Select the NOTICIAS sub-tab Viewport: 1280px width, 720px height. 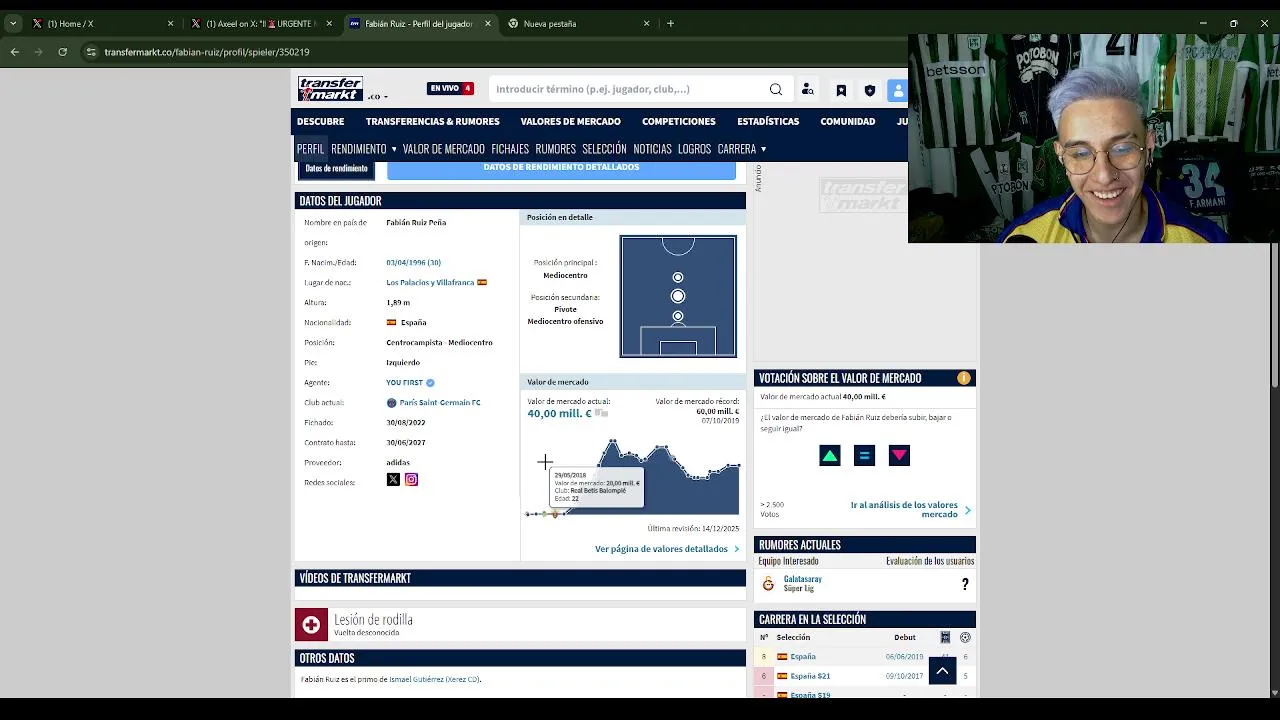[x=652, y=149]
